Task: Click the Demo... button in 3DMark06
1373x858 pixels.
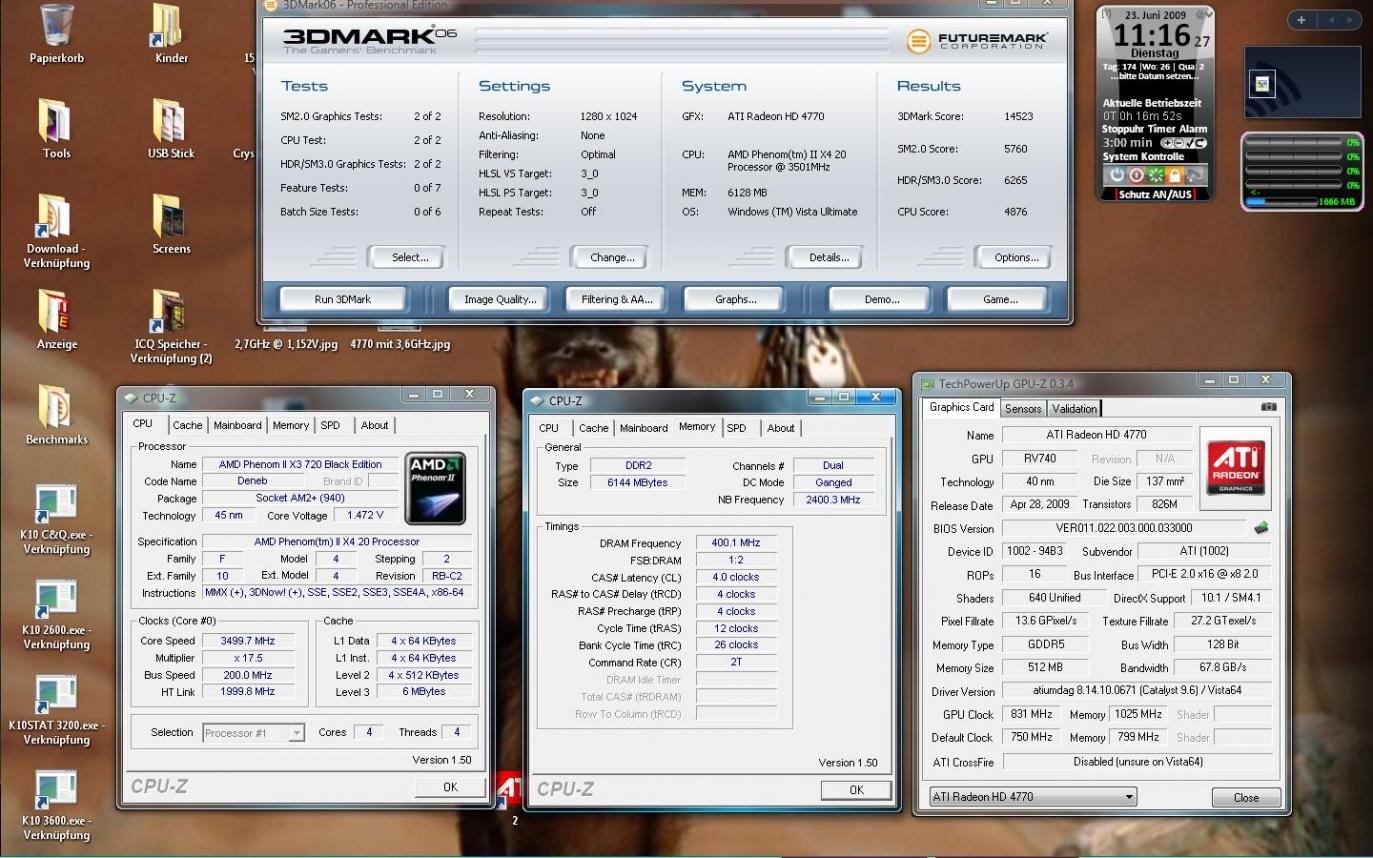Action: pyautogui.click(x=881, y=299)
